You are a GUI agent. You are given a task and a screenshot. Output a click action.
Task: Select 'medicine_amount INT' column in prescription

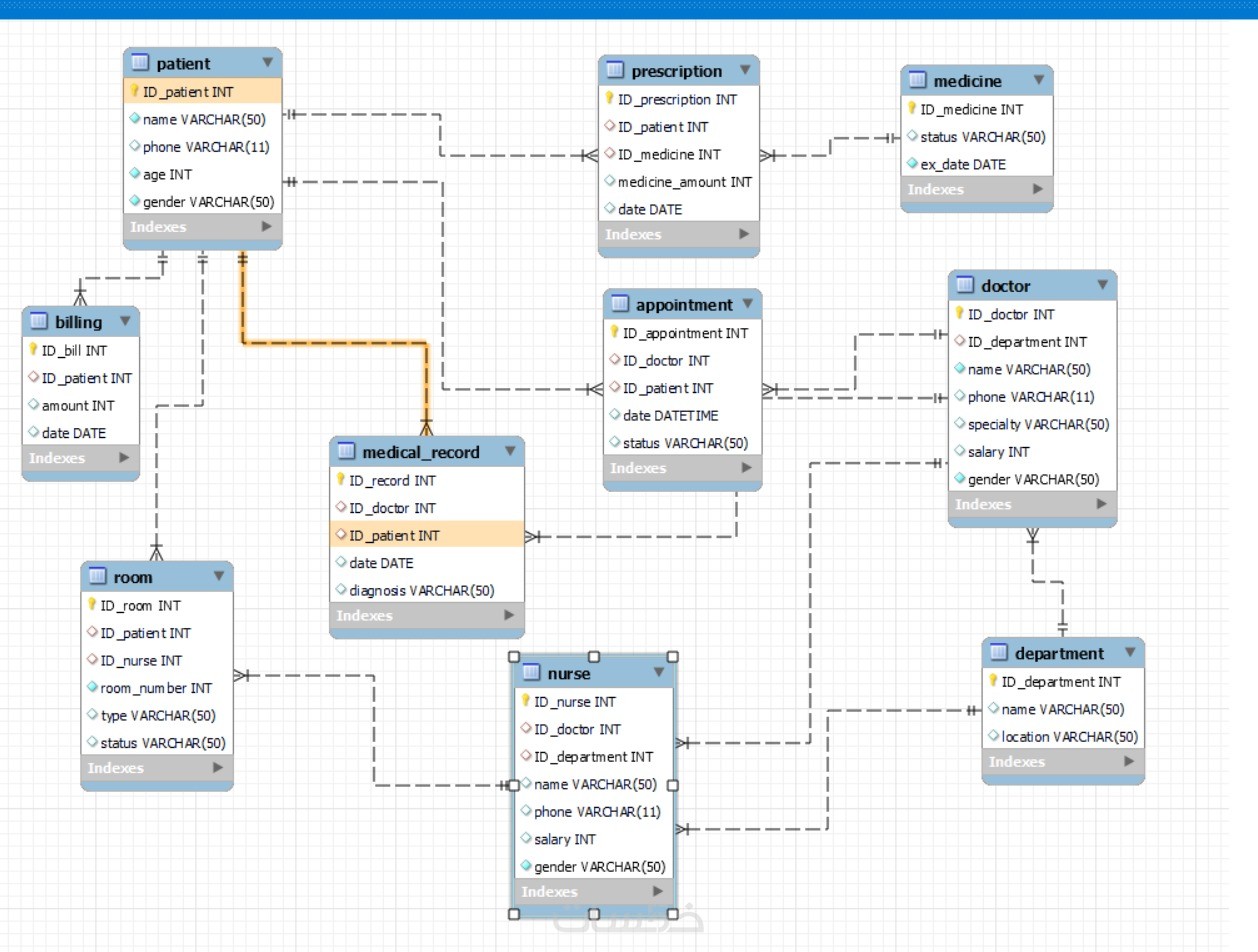click(x=679, y=182)
